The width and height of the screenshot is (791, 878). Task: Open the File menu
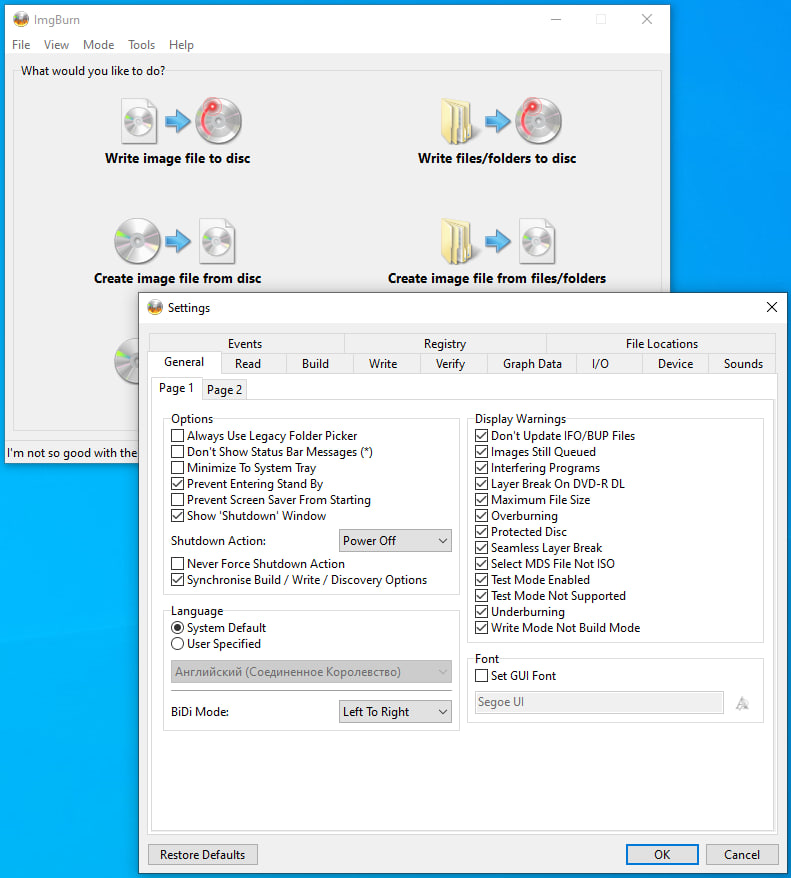click(21, 45)
